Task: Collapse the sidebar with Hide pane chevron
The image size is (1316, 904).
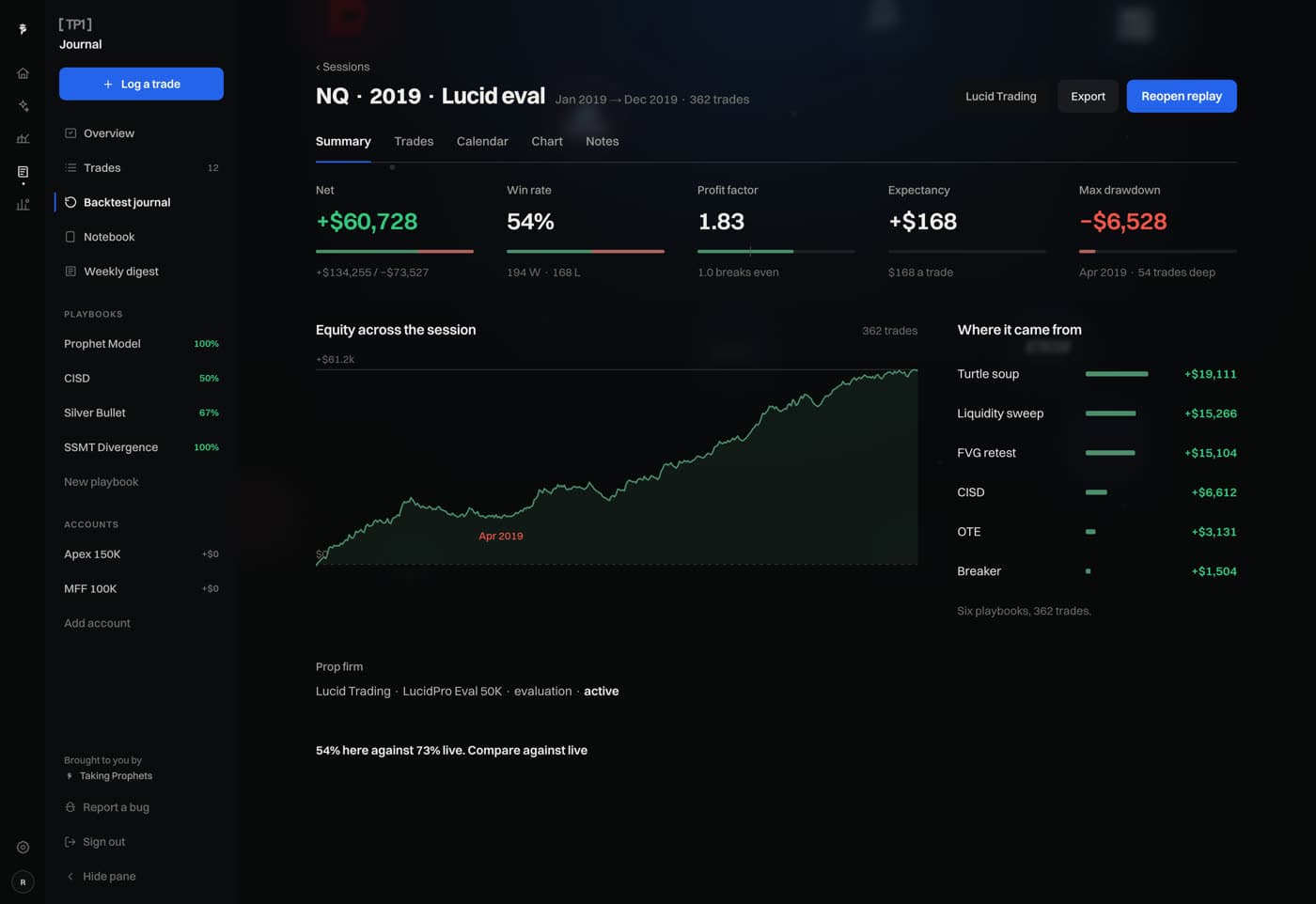Action: 70,877
